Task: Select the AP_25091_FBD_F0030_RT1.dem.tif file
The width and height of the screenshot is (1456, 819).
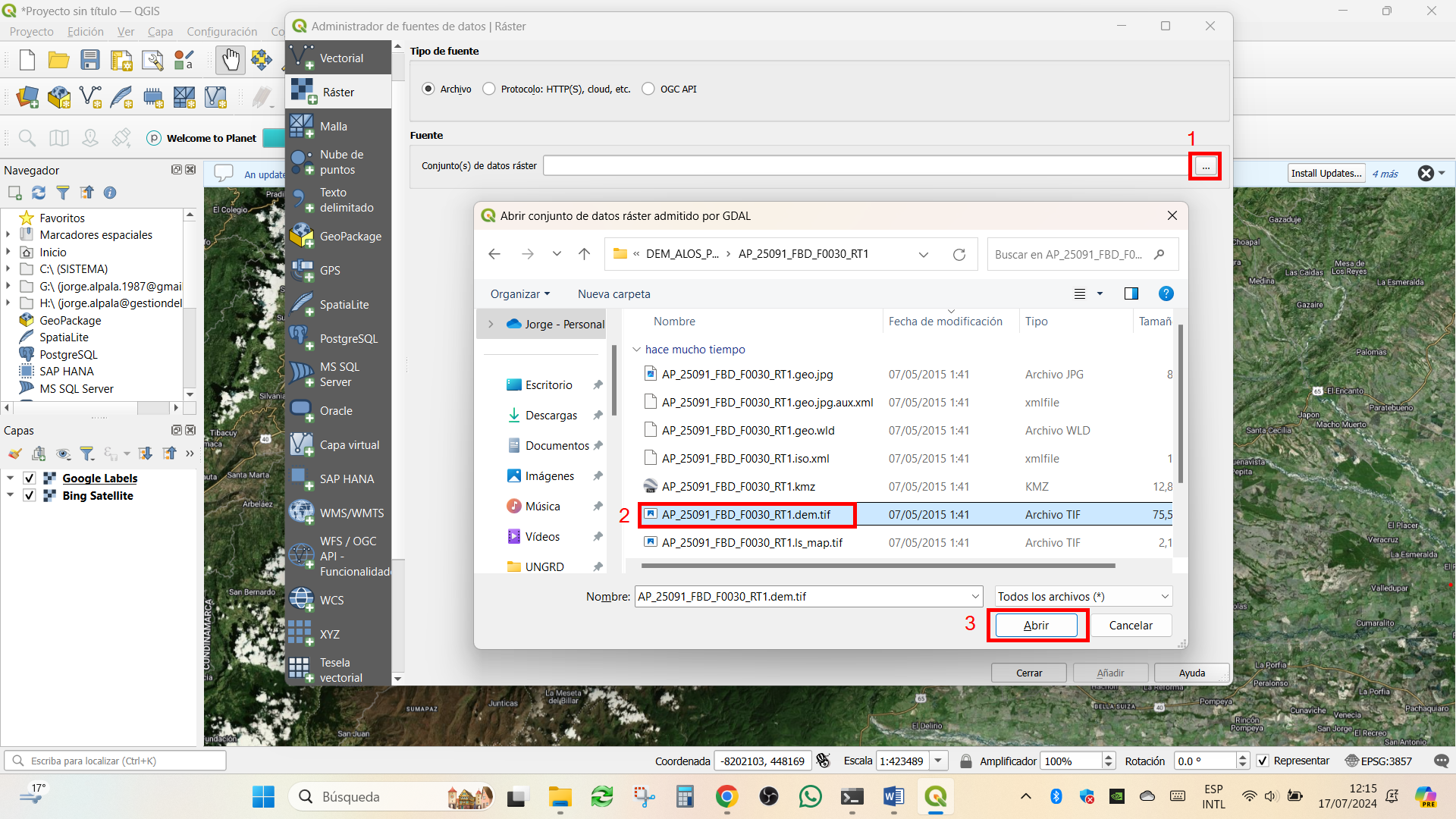Action: pyautogui.click(x=746, y=514)
